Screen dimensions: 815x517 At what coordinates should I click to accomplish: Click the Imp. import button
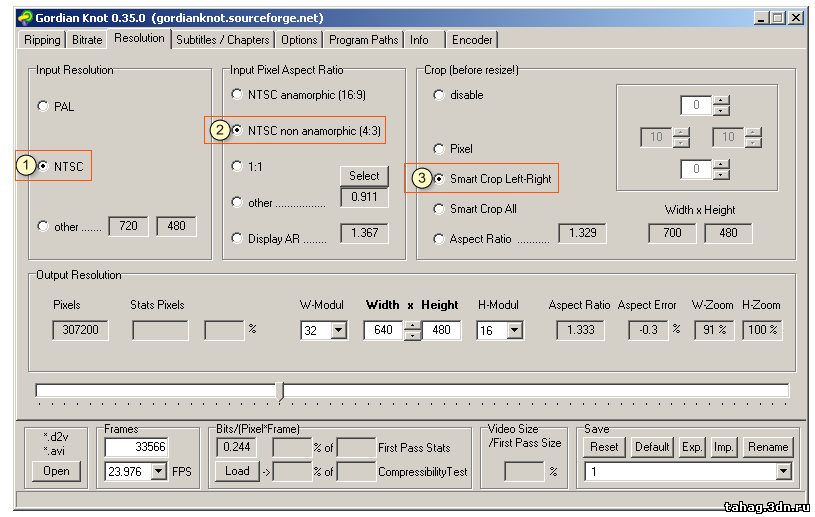click(724, 447)
